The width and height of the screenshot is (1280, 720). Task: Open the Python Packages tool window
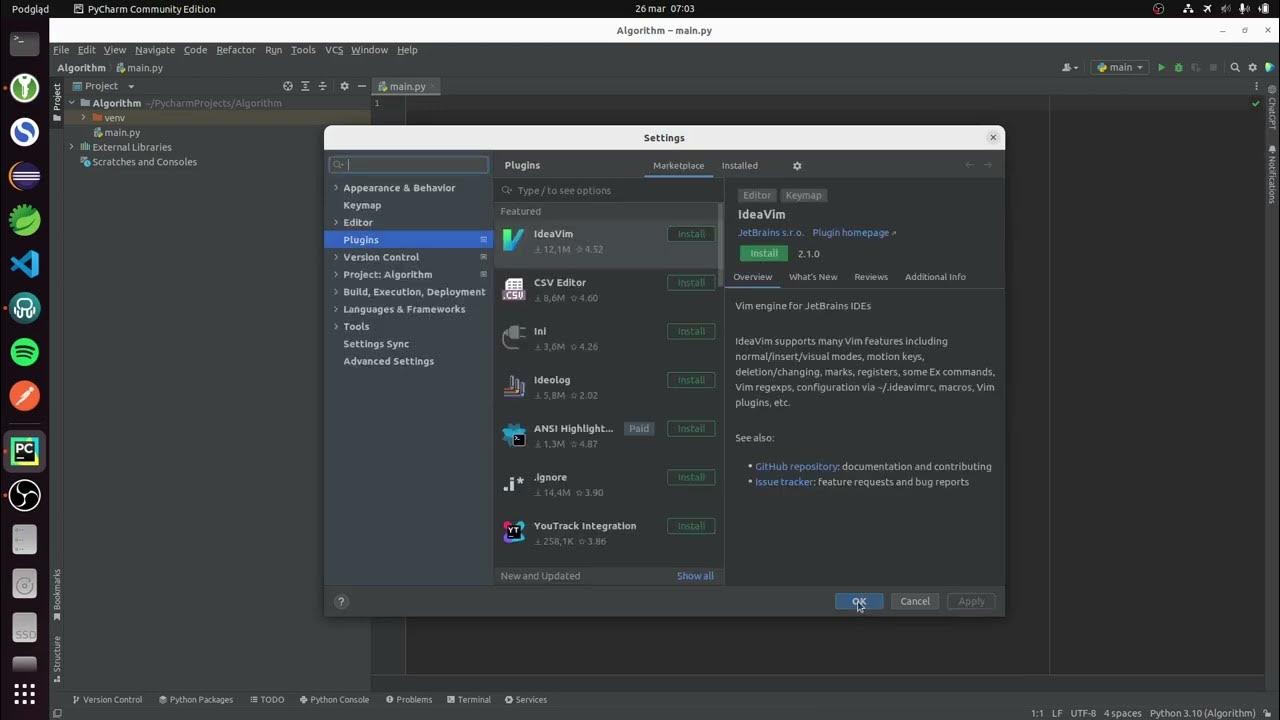[194, 700]
